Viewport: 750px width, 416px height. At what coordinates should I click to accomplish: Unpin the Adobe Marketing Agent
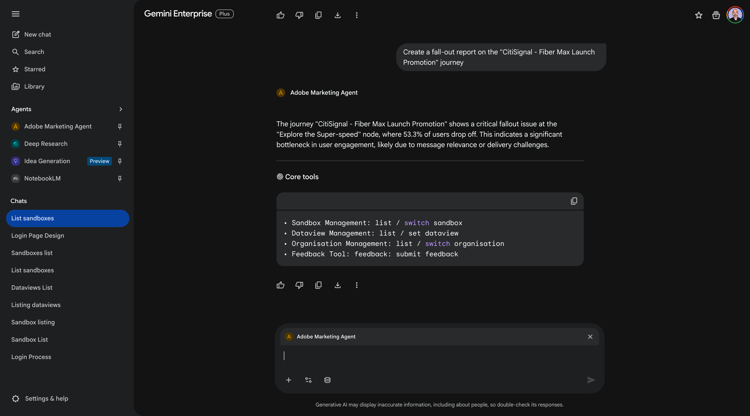point(120,127)
